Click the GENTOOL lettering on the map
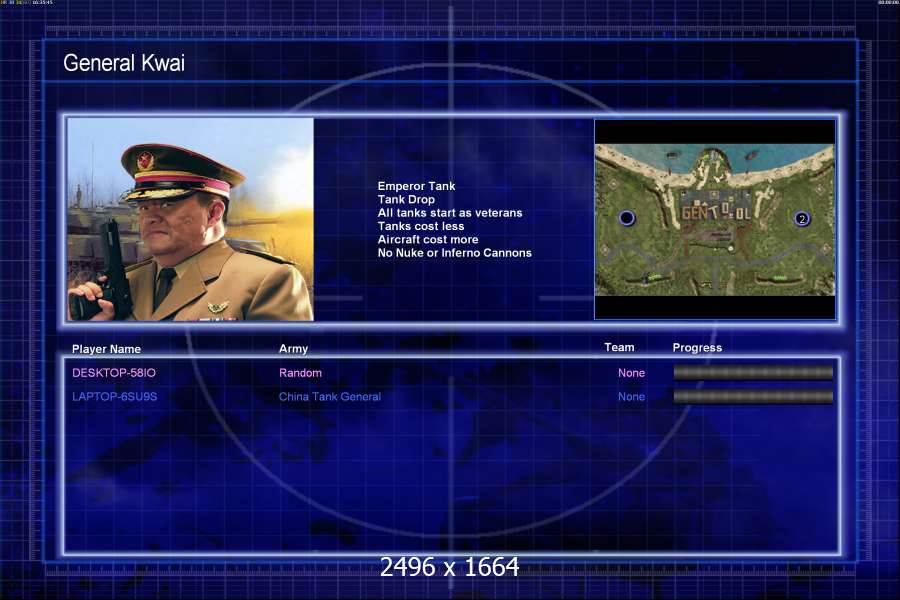Image resolution: width=900 pixels, height=600 pixels. click(716, 213)
